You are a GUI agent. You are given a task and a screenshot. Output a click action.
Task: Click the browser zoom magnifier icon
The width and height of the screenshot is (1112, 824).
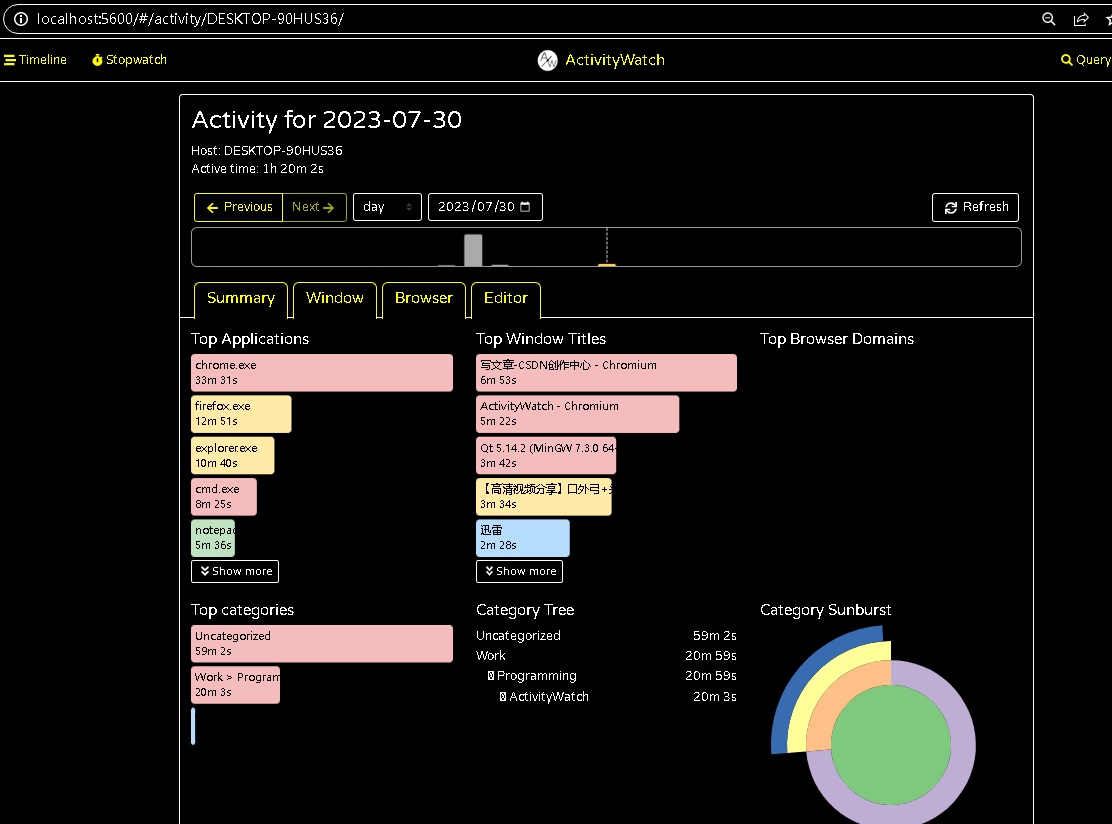pos(1048,19)
